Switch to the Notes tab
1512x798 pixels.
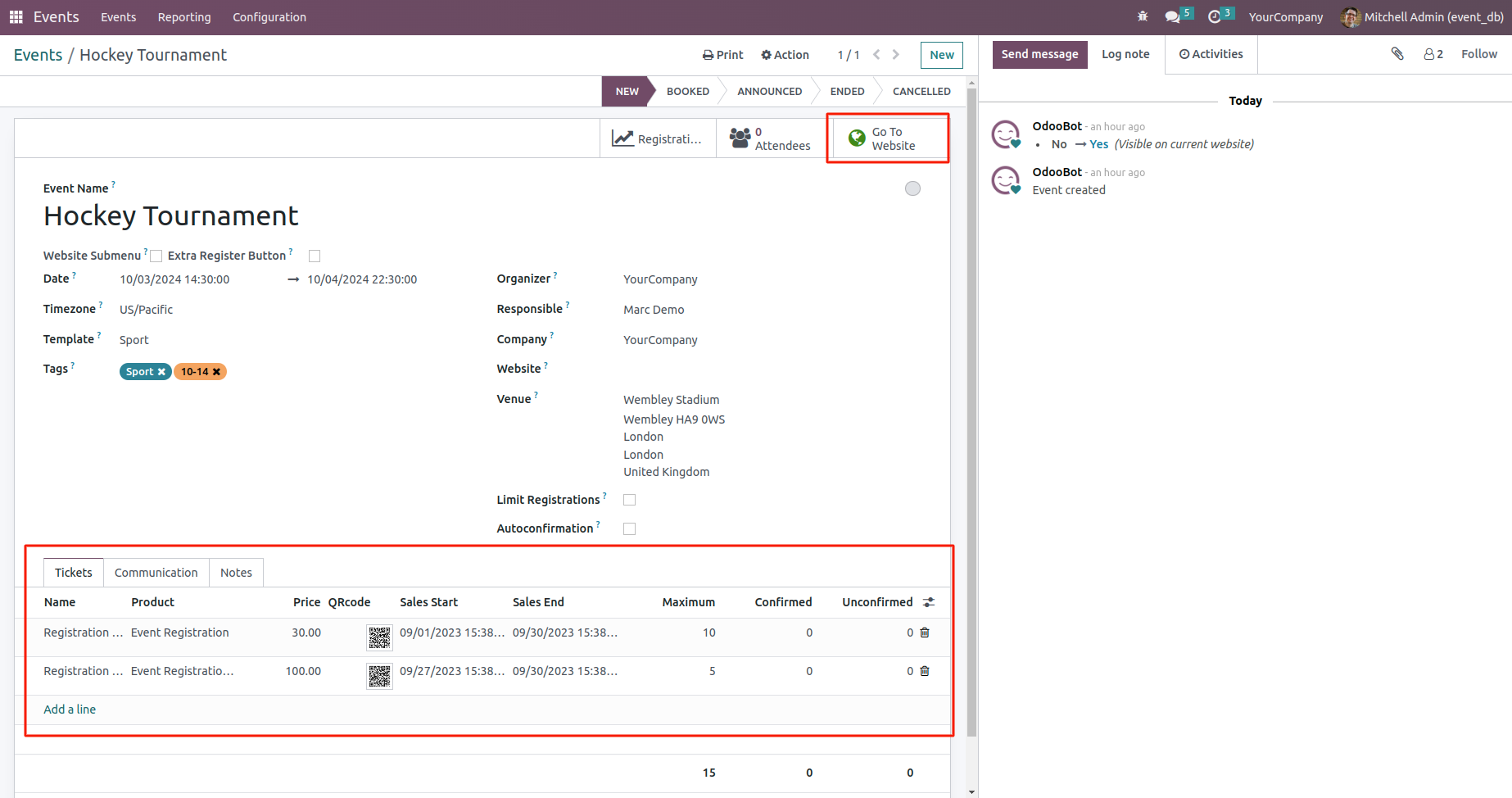tap(236, 573)
